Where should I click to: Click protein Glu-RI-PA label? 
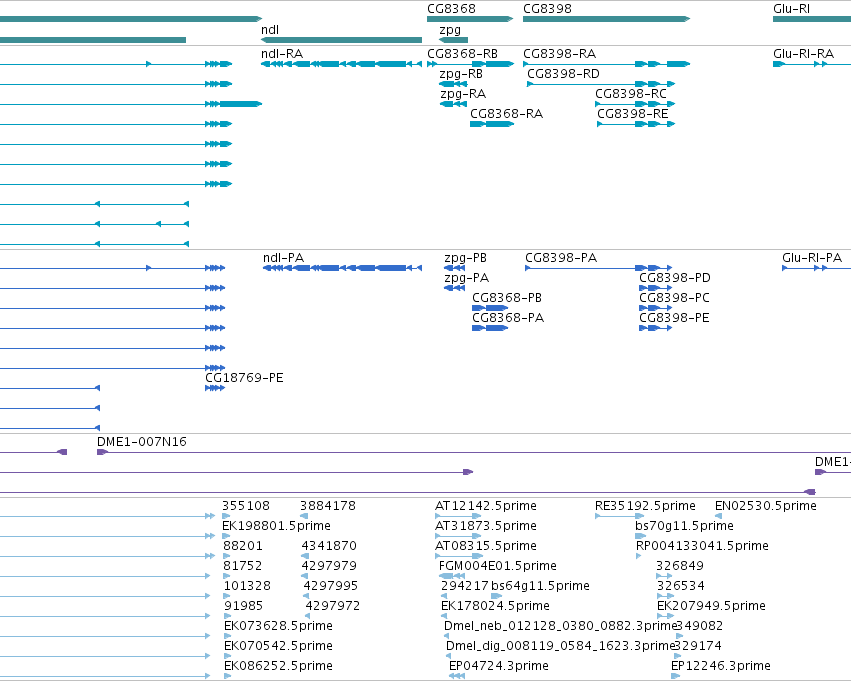click(x=812, y=258)
